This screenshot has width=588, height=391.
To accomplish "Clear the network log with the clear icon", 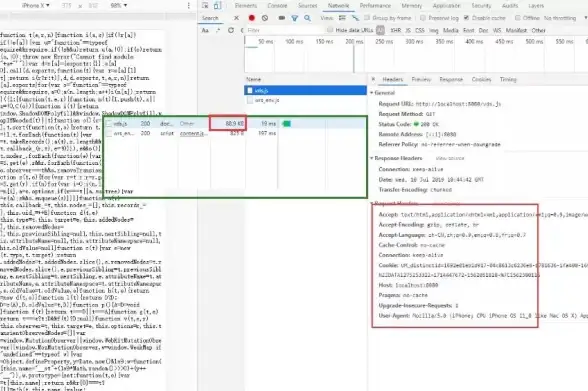I will tap(265, 18).
